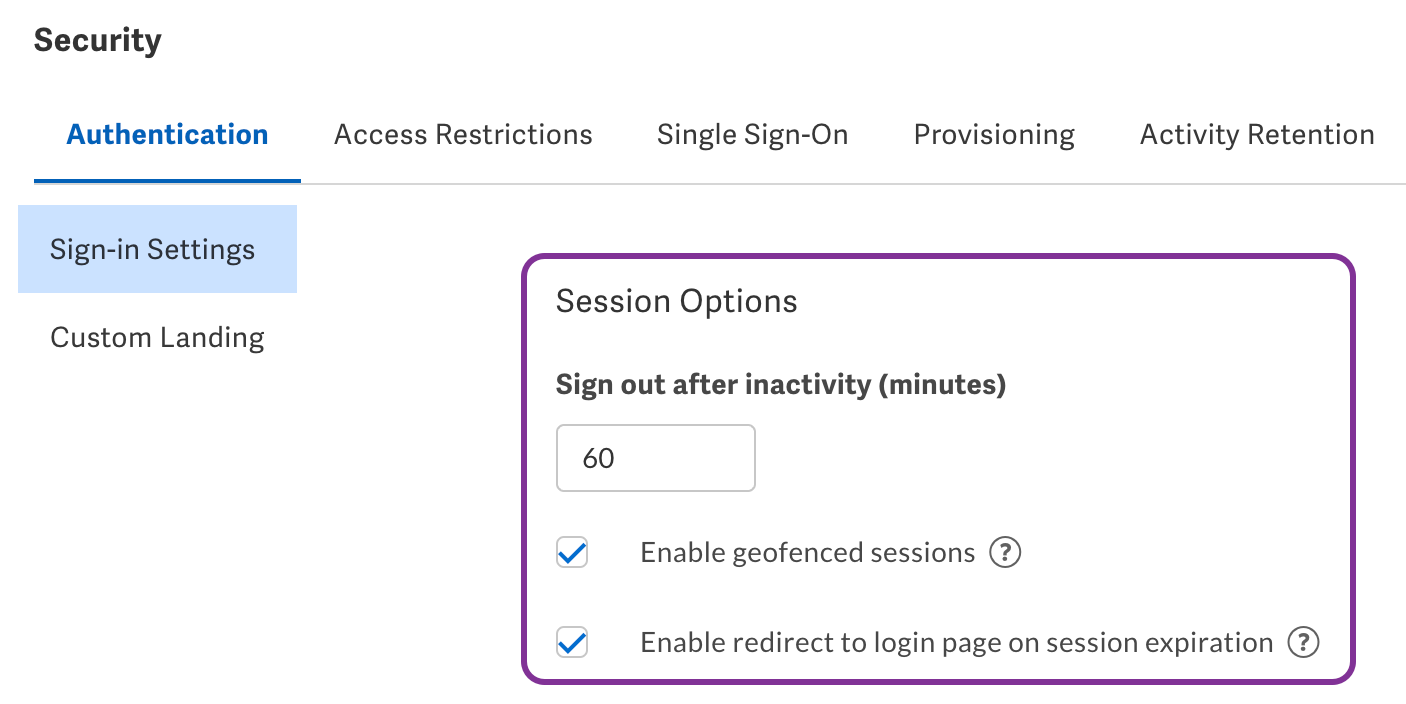Switch to the Access Restrictions tab
This screenshot has width=1406, height=704.
(x=462, y=134)
